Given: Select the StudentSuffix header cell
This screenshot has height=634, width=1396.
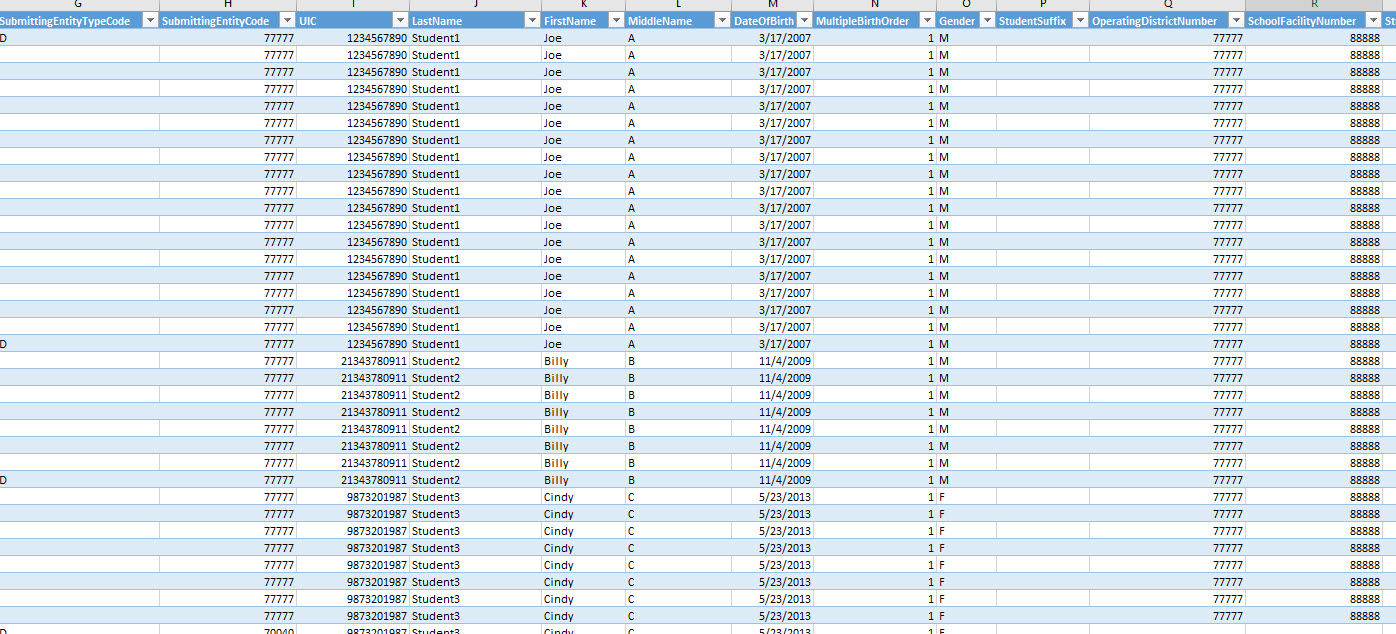Looking at the screenshot, I should [x=1043, y=21].
